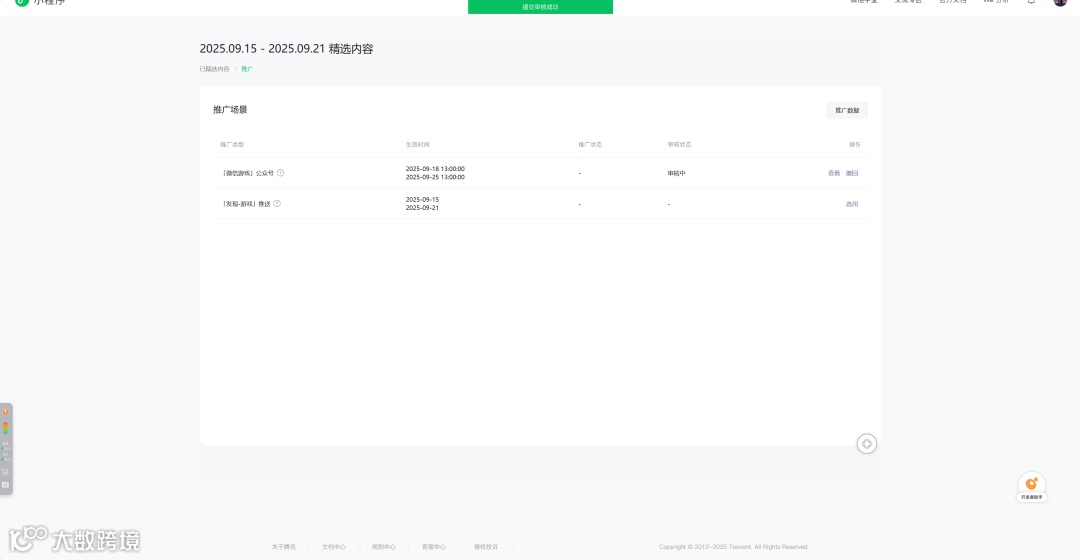Click the 推广类型 column header
This screenshot has width=1080, height=560.
tap(232, 145)
